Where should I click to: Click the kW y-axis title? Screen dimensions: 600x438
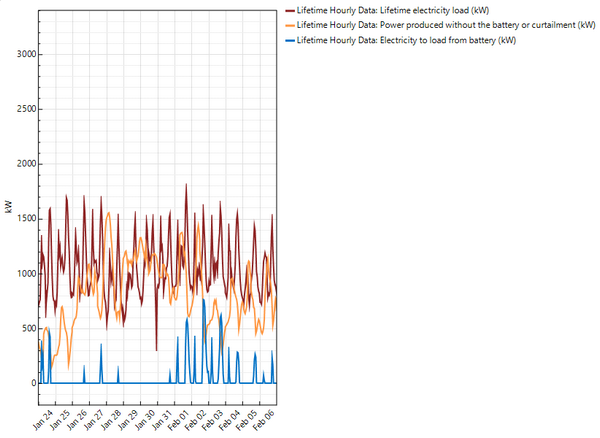9,208
